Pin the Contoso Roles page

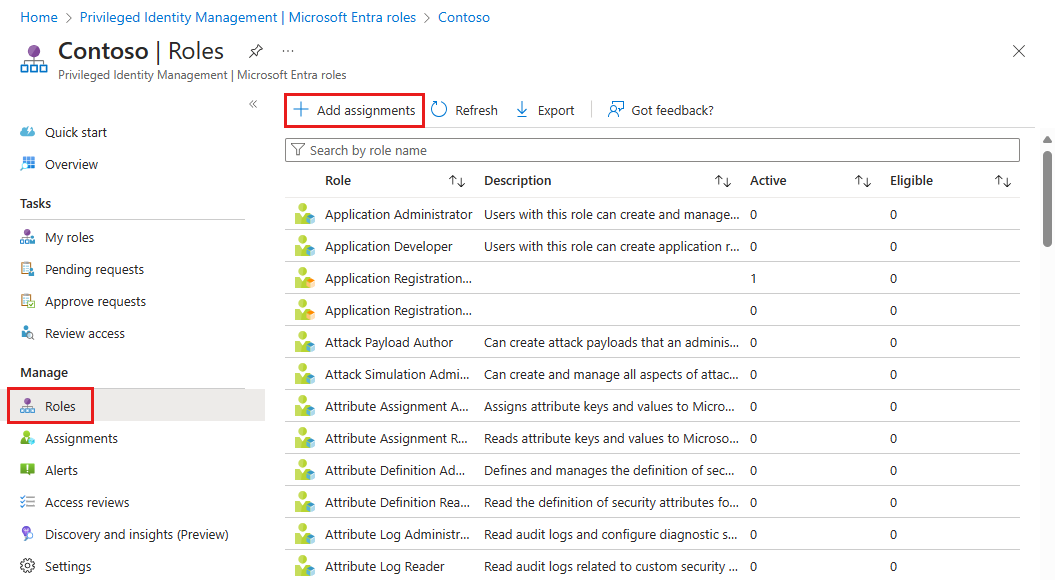(x=255, y=51)
